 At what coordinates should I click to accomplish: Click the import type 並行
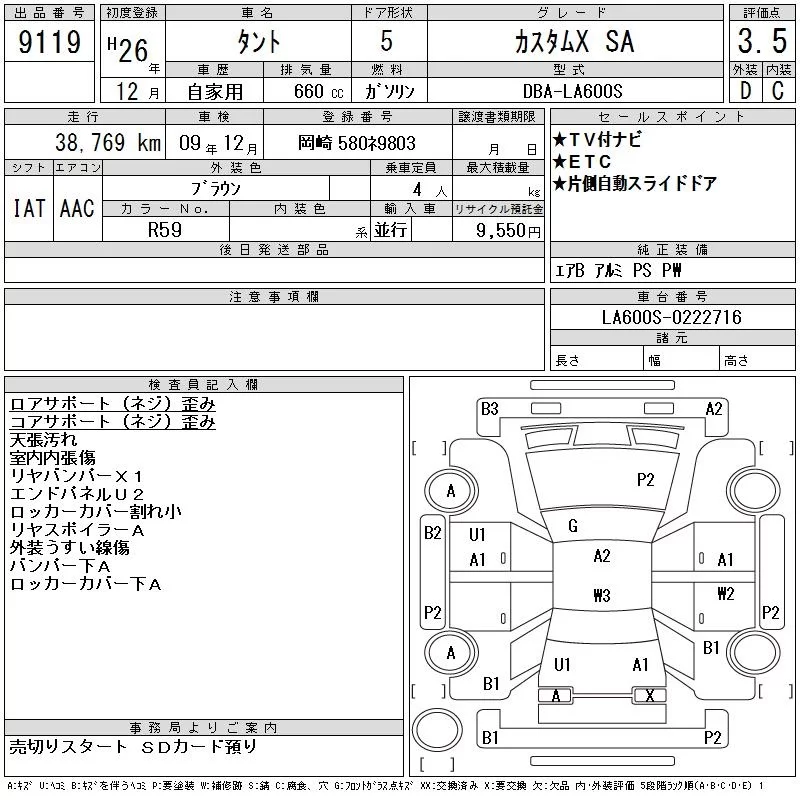click(391, 230)
